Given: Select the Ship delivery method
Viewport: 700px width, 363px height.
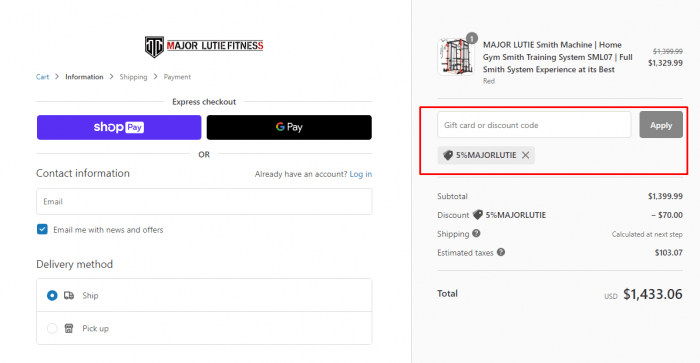Looking at the screenshot, I should coord(52,295).
